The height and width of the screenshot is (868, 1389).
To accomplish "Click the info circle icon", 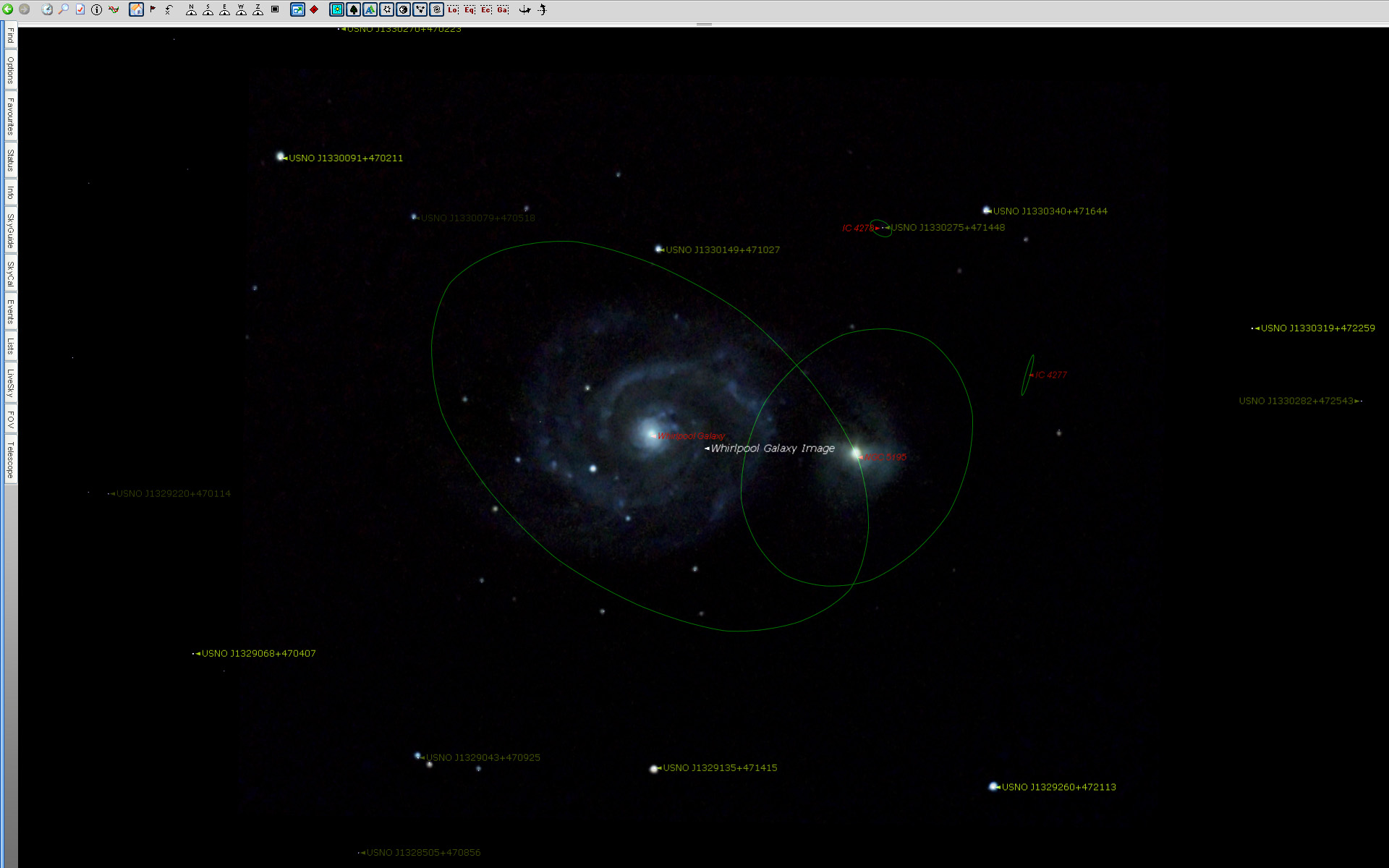I will coord(96,9).
